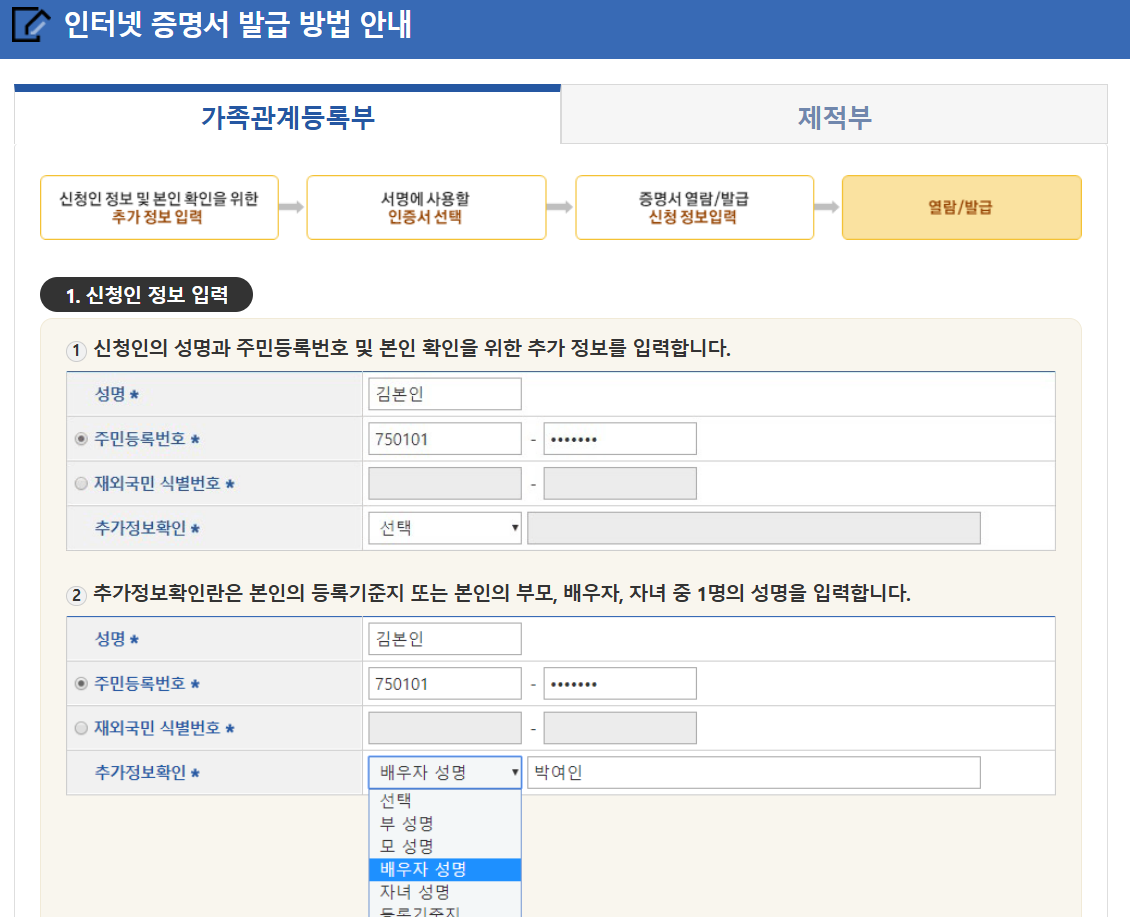This screenshot has width=1130, height=917.
Task: Click the masked resident number field in the first form
Action: pyautogui.click(x=619, y=438)
